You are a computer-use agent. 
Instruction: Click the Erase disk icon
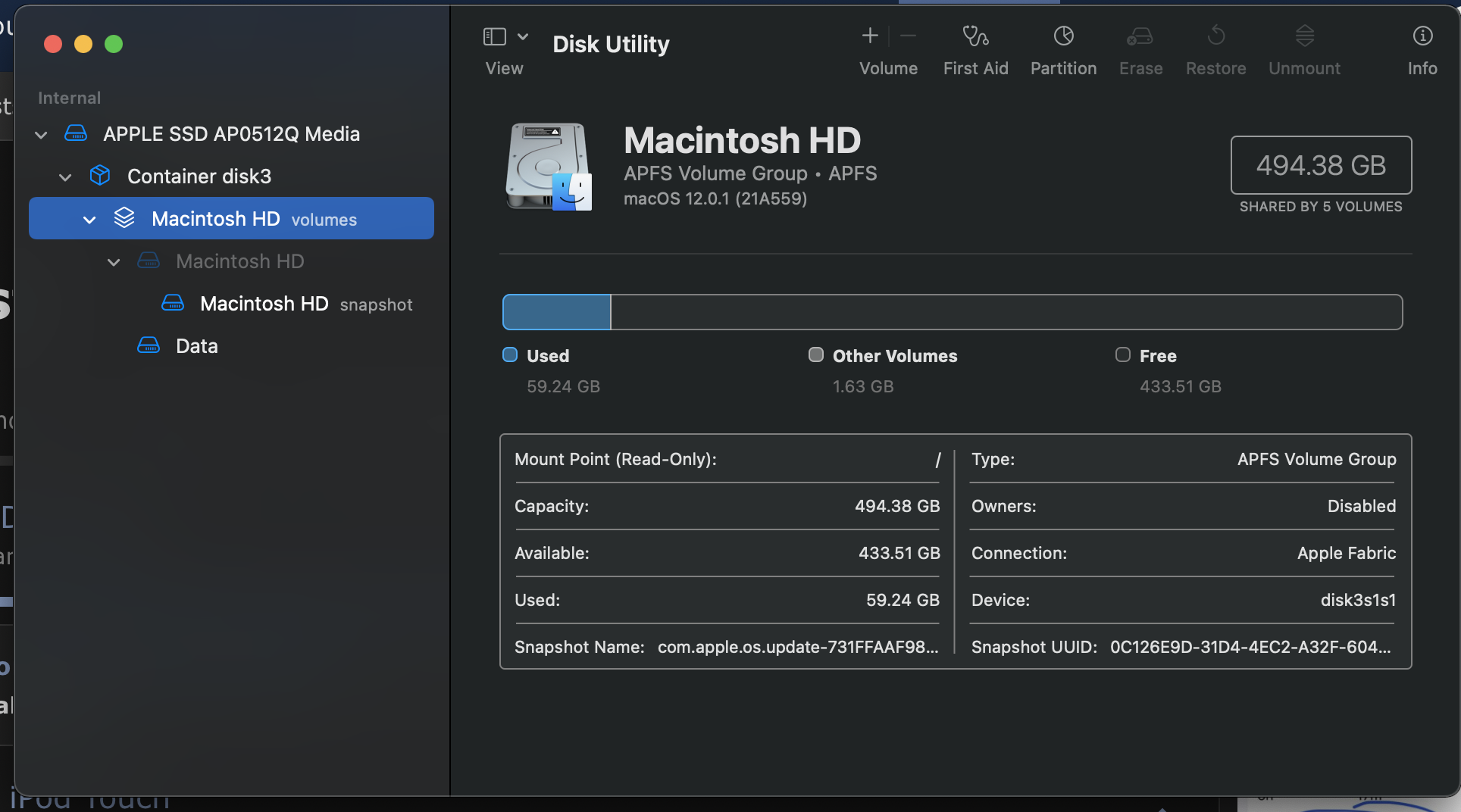coord(1140,36)
